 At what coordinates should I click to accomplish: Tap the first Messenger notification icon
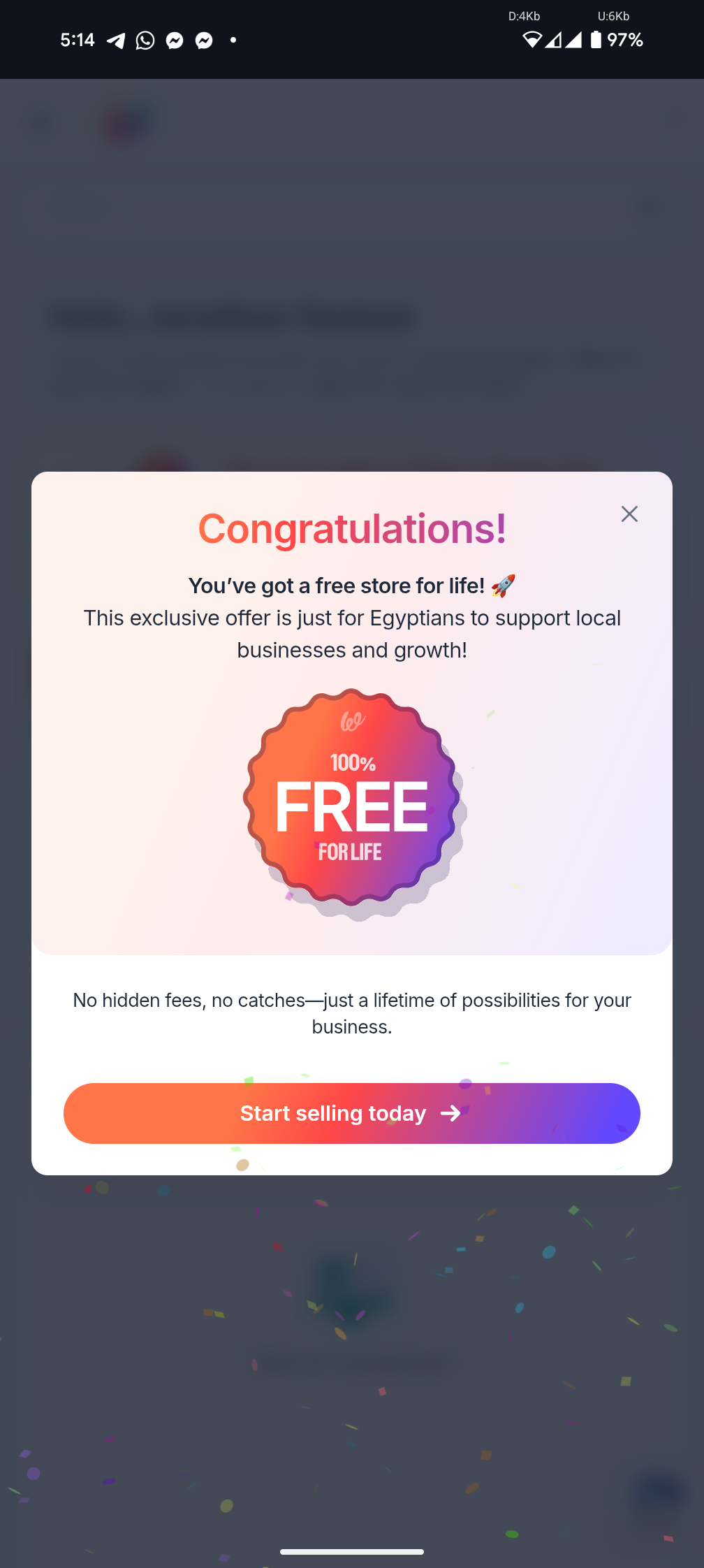click(x=175, y=41)
